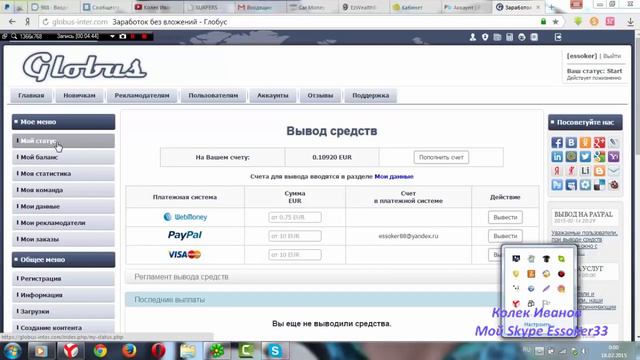Share the site on Facebook

click(x=557, y=142)
